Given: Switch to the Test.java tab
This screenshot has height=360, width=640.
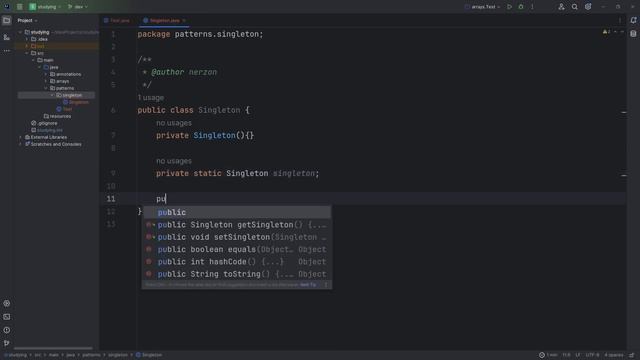Looking at the screenshot, I should 117,20.
